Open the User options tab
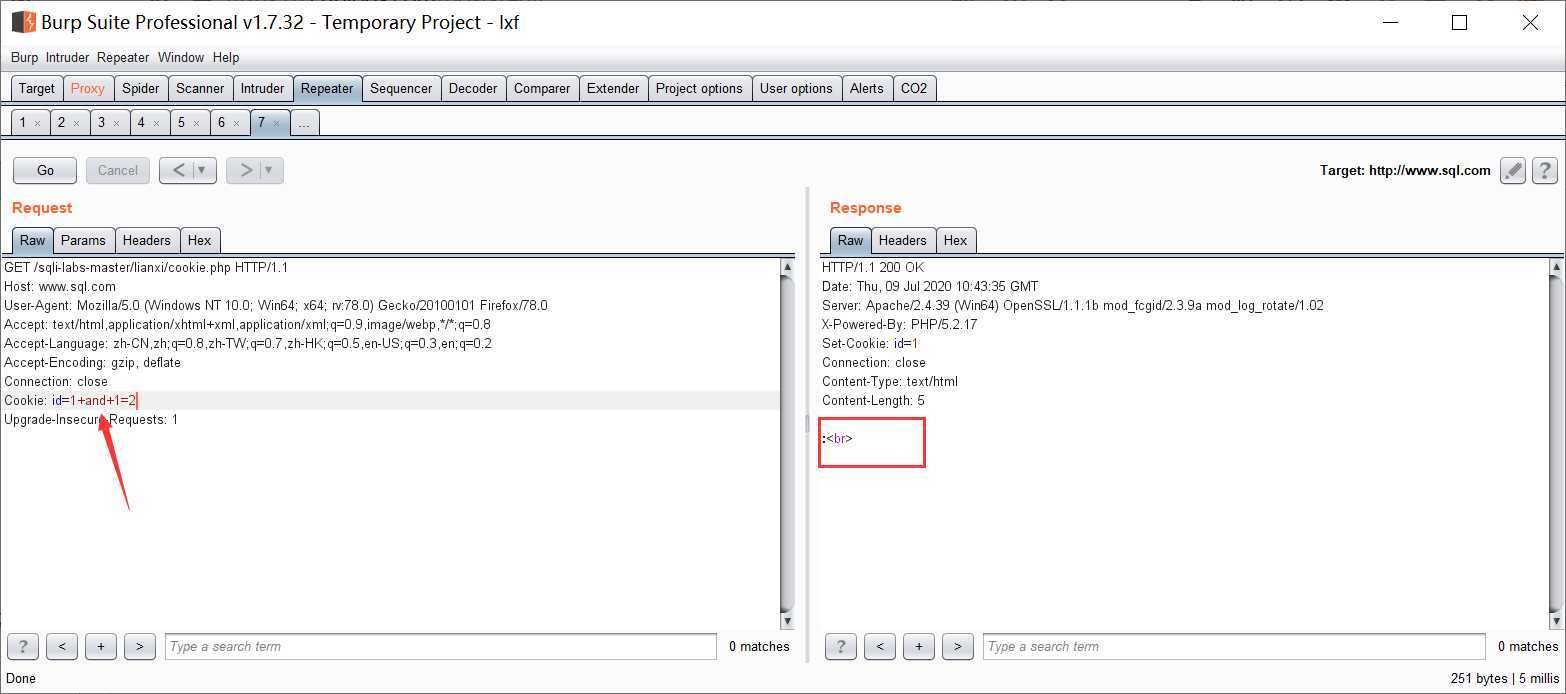The width and height of the screenshot is (1566, 694). point(796,88)
